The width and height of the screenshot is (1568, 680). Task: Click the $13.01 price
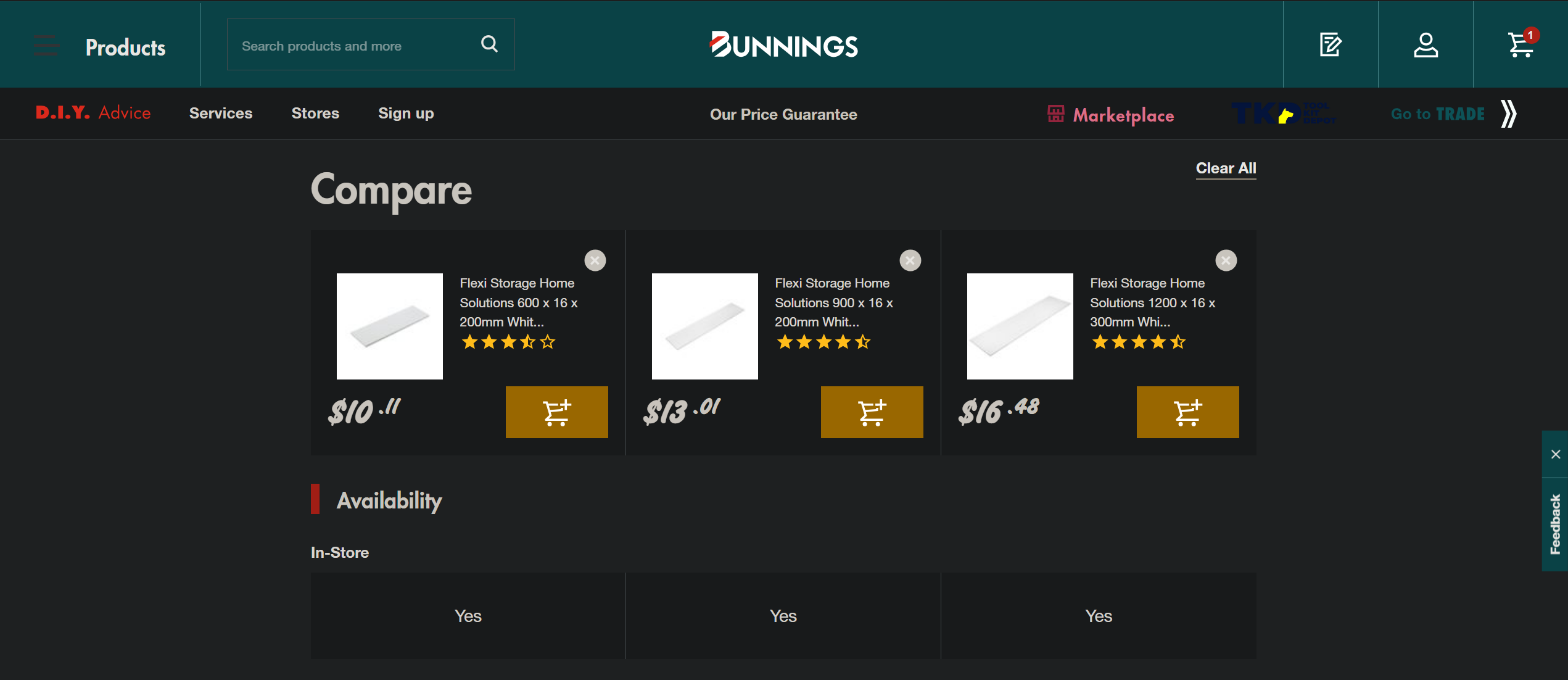682,411
